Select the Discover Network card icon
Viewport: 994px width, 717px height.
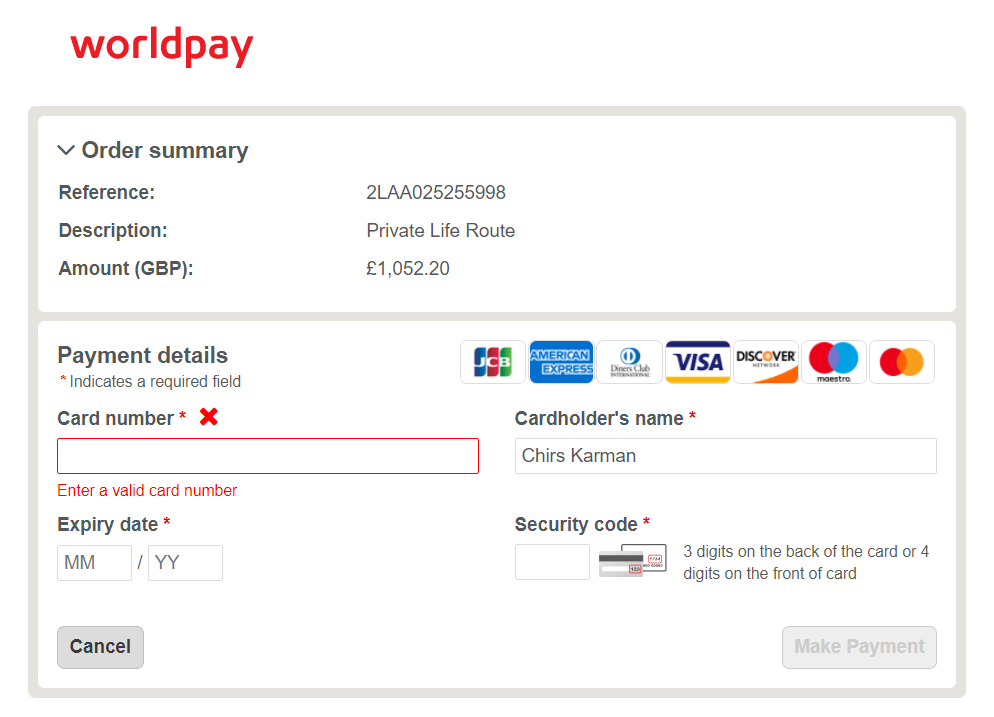tap(766, 362)
